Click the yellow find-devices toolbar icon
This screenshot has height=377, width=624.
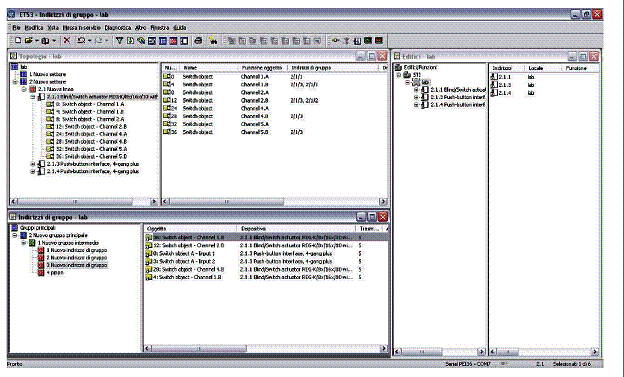pos(213,41)
